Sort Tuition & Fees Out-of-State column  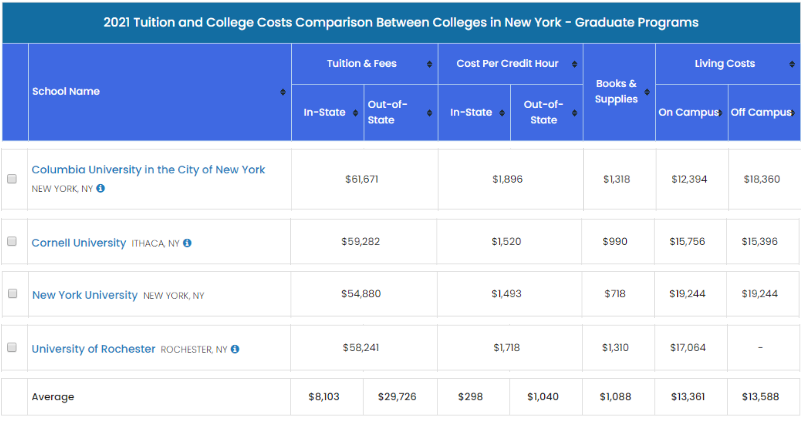pyautogui.click(x=429, y=113)
